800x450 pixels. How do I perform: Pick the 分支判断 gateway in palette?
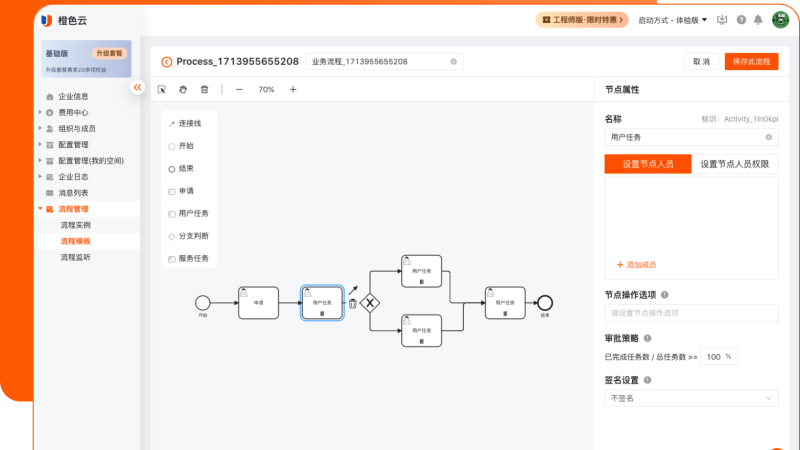pyautogui.click(x=188, y=236)
